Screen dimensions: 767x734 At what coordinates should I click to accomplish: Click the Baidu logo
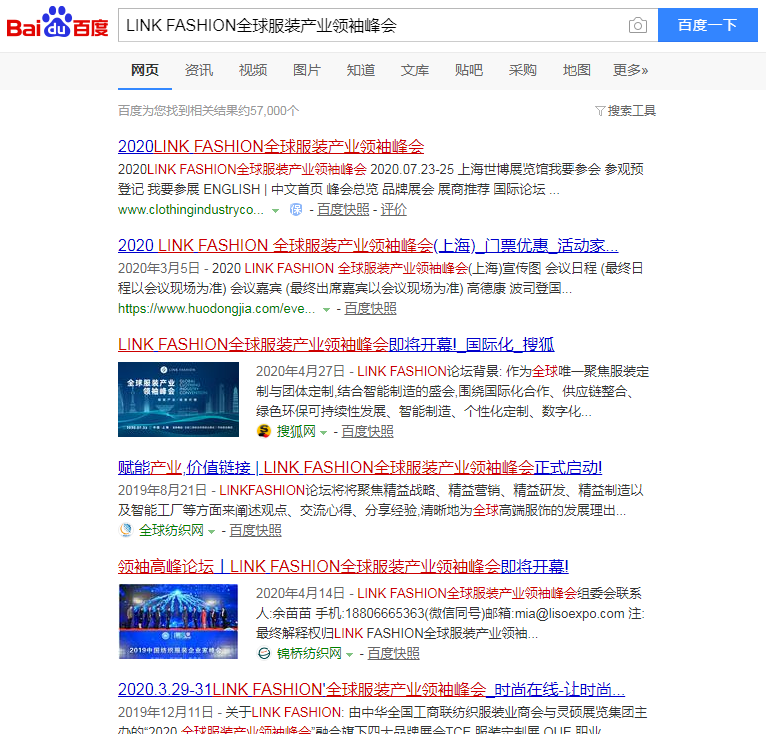tap(57, 23)
